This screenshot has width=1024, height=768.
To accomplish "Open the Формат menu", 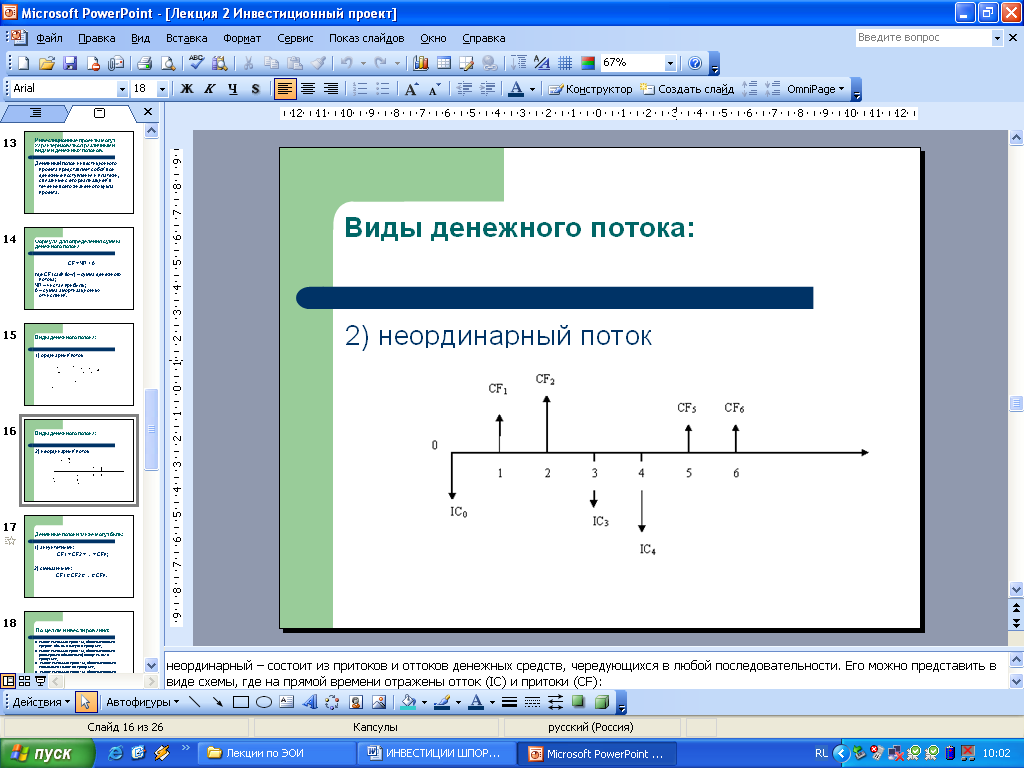I will [242, 38].
